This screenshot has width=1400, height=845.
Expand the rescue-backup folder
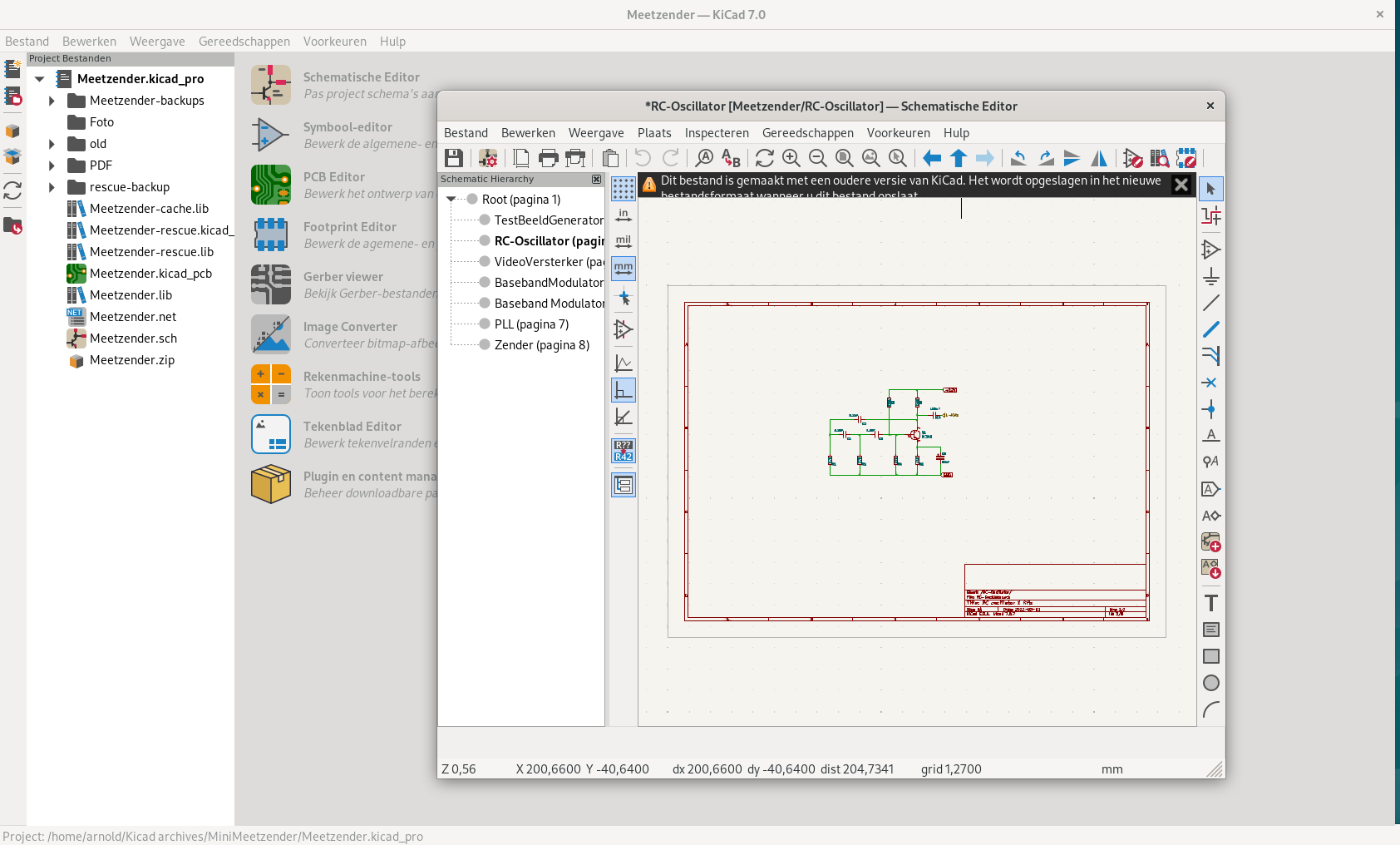52,187
